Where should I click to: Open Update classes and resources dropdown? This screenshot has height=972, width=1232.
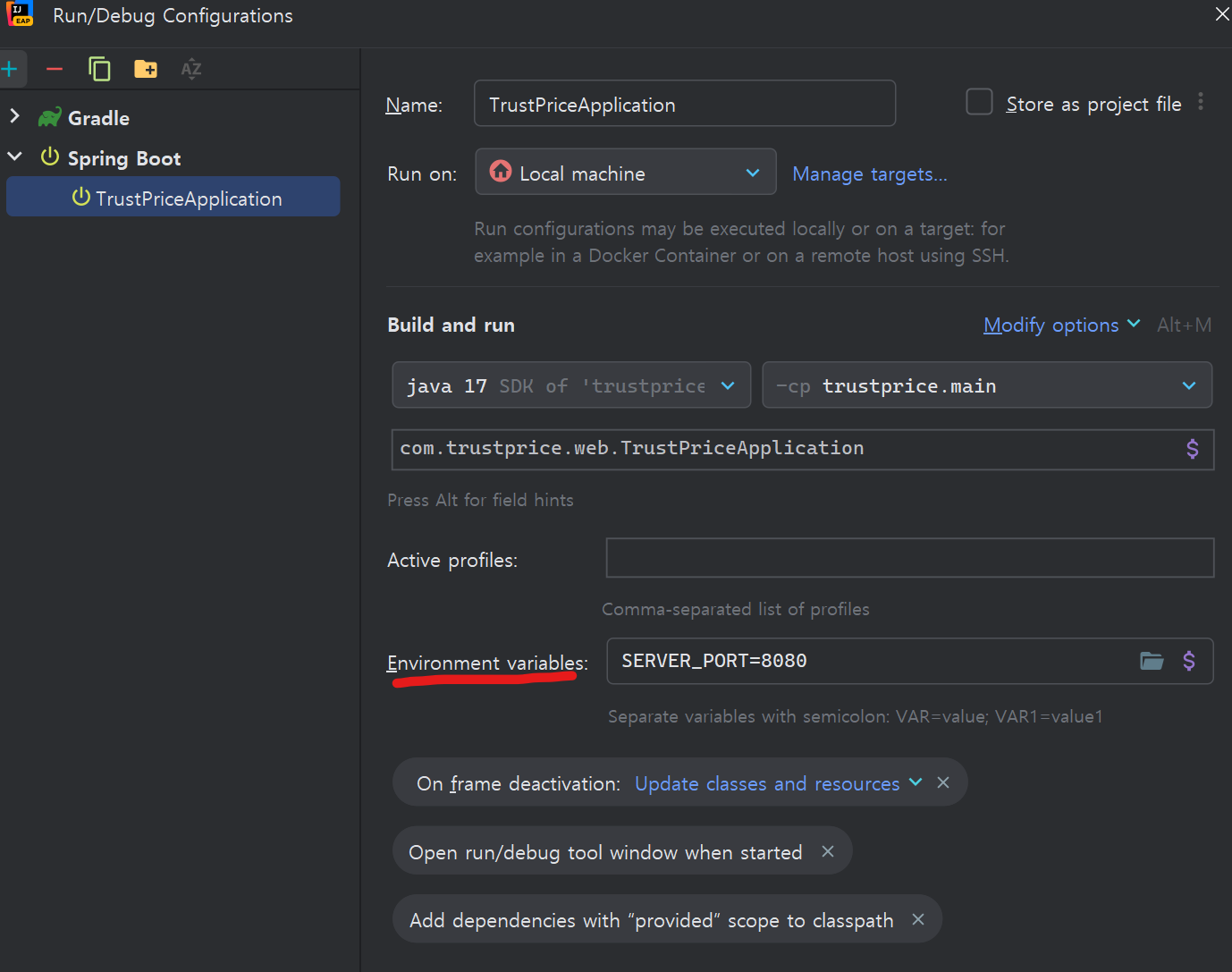click(779, 783)
